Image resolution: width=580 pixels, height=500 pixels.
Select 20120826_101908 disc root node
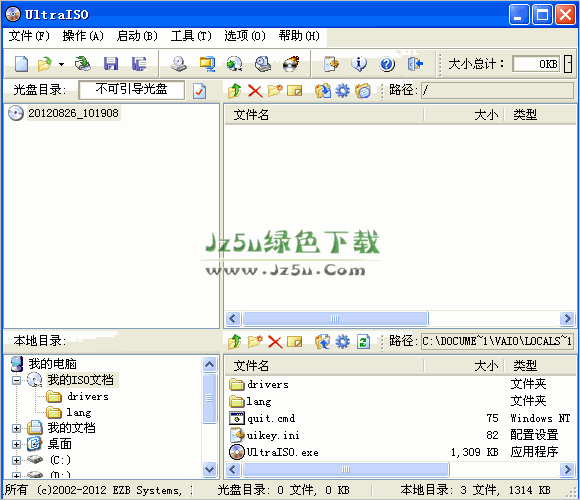pyautogui.click(x=73, y=113)
